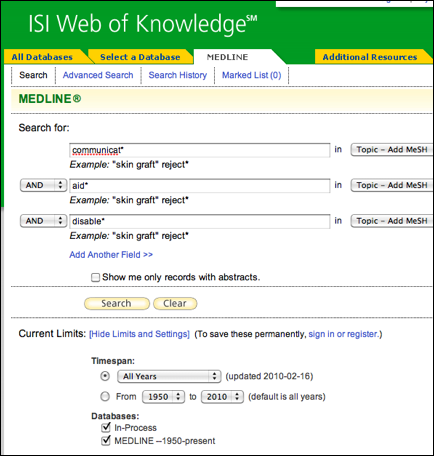Open the 1950 start year dropdown

(x=163, y=397)
